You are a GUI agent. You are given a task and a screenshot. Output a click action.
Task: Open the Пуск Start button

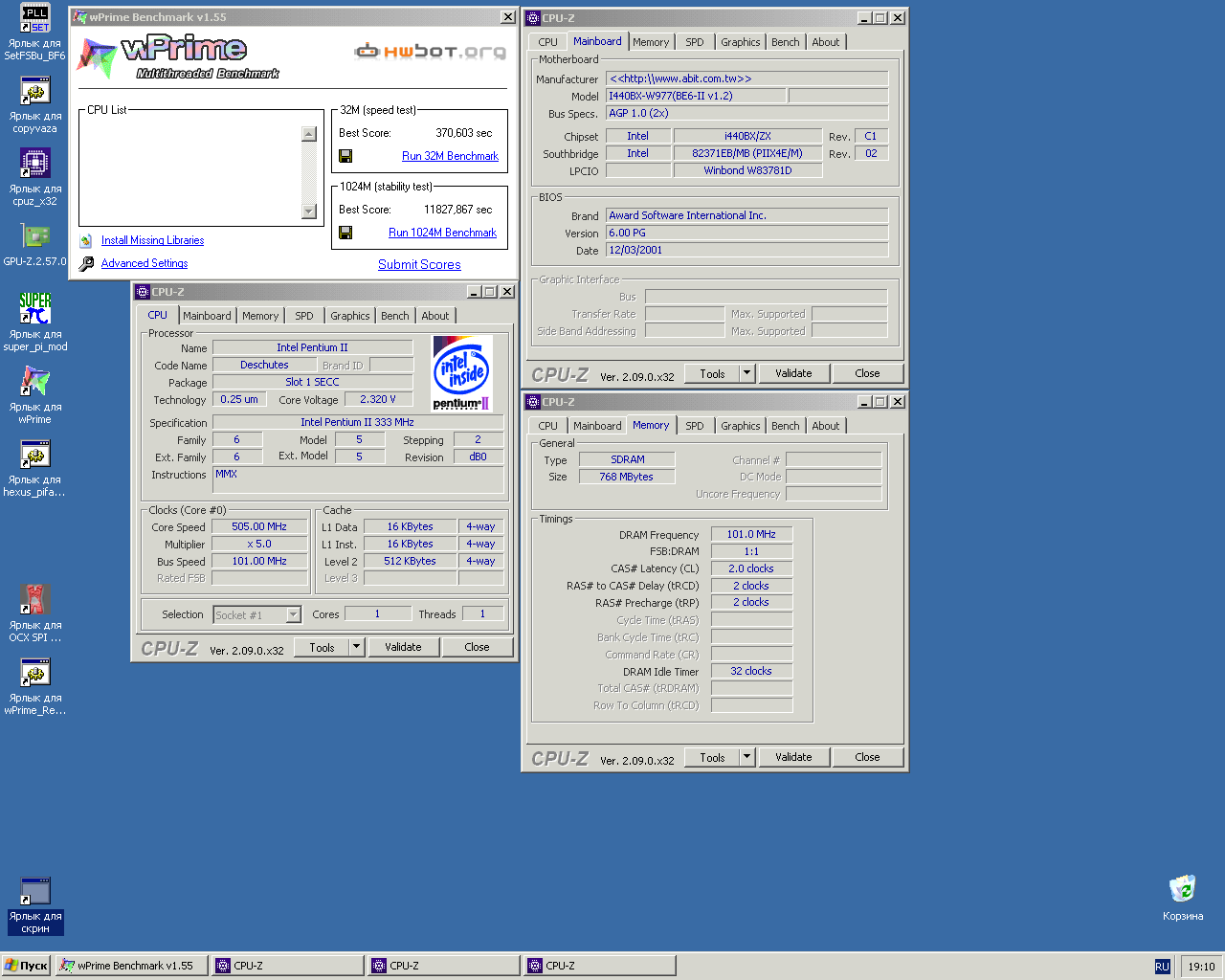pyautogui.click(x=27, y=966)
